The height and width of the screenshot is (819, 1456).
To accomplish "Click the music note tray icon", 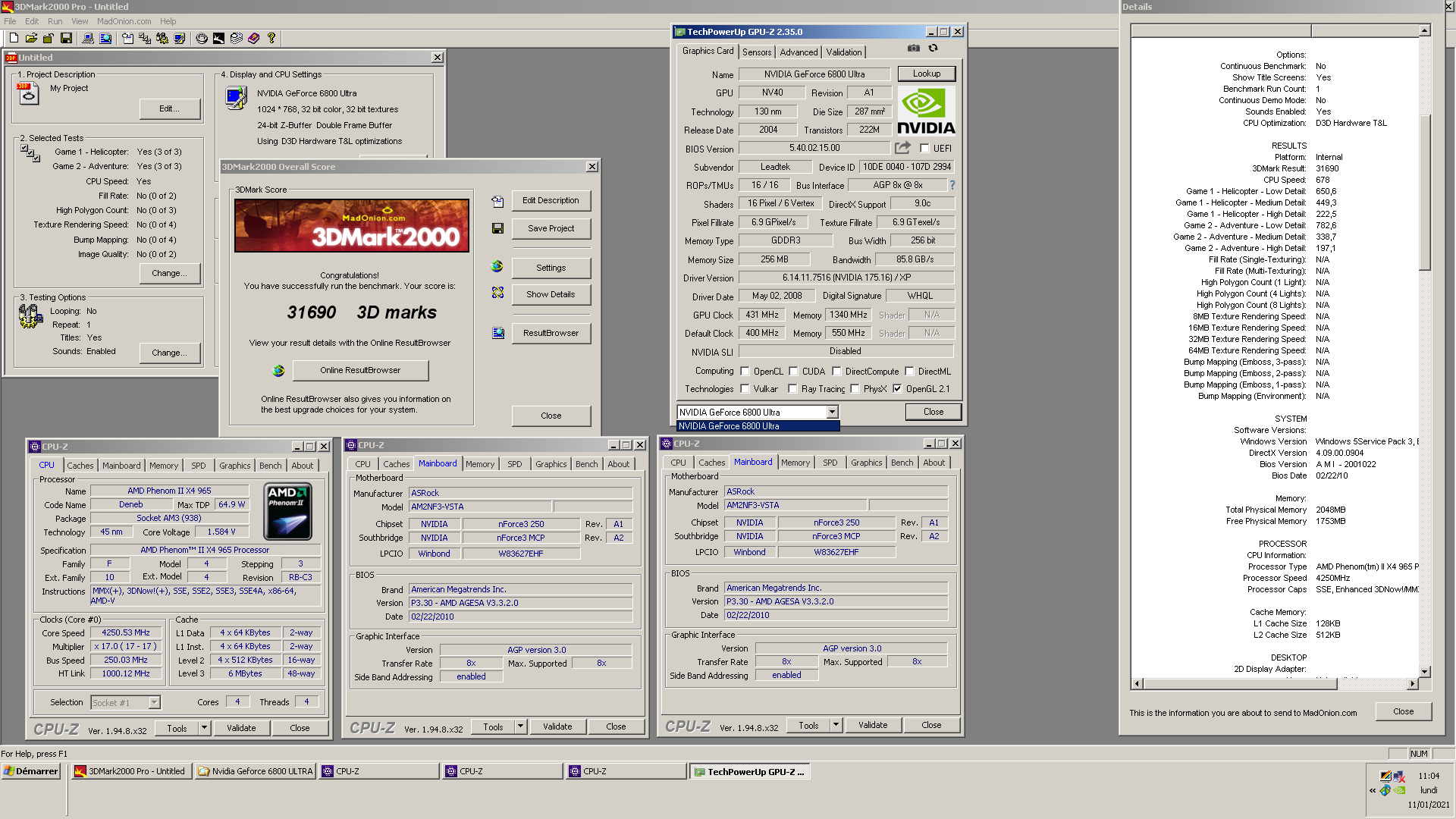I will [x=1385, y=790].
